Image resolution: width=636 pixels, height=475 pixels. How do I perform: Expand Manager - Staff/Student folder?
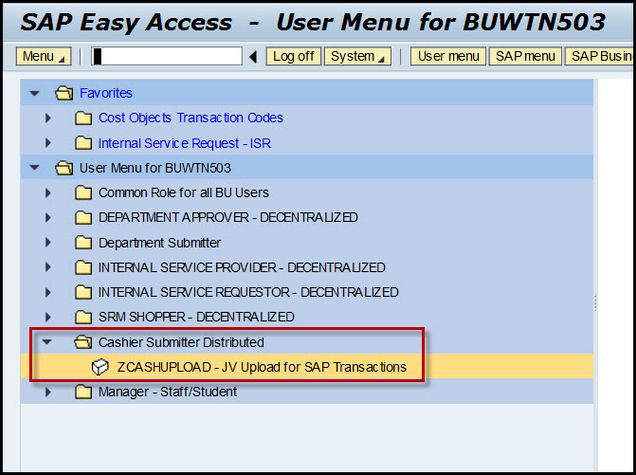48,392
